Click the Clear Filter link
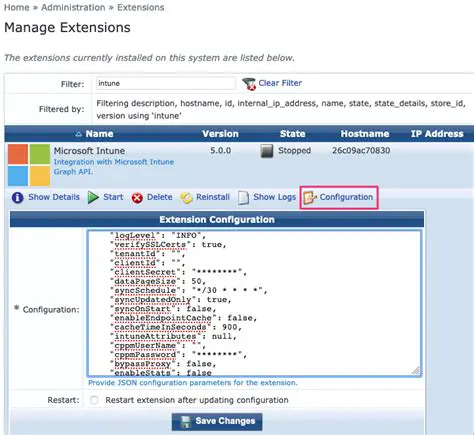This screenshot has height=435, width=474. click(x=280, y=83)
